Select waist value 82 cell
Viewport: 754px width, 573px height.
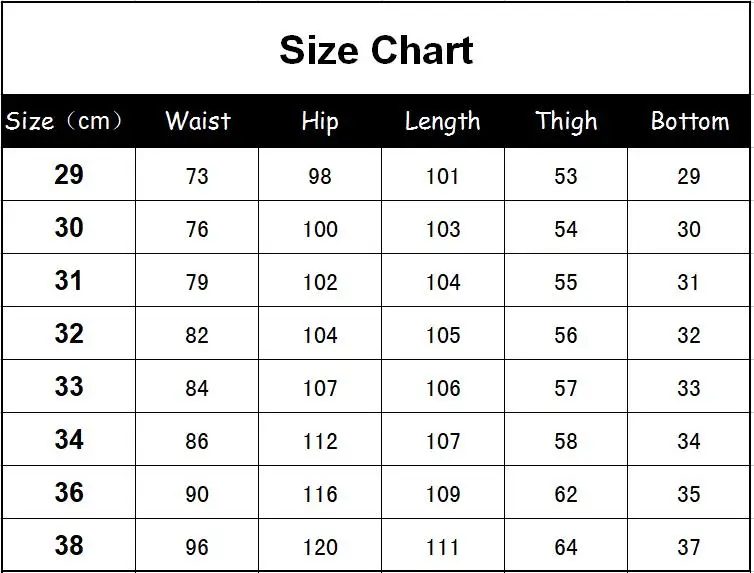coord(197,333)
